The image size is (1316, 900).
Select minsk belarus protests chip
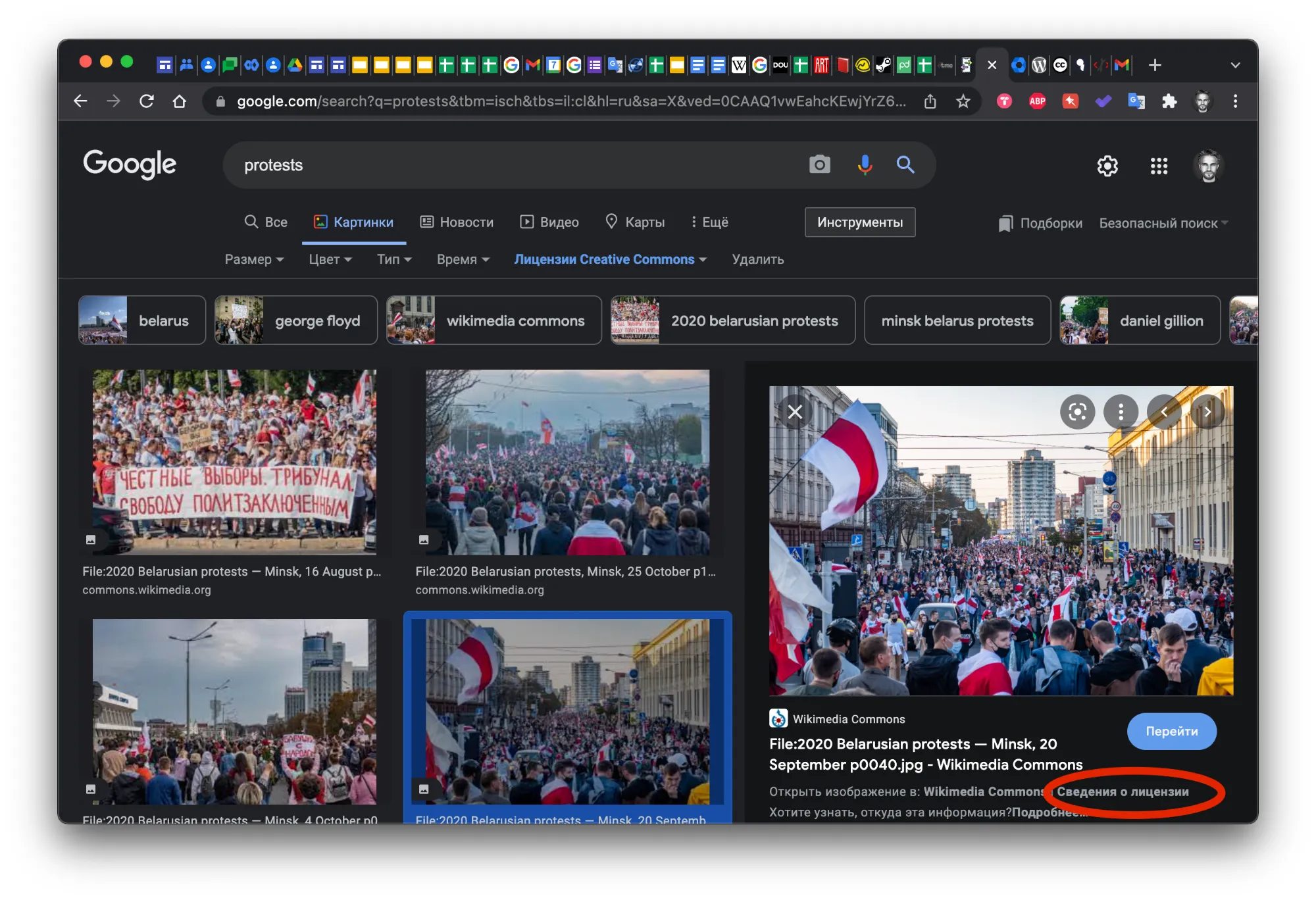(957, 320)
